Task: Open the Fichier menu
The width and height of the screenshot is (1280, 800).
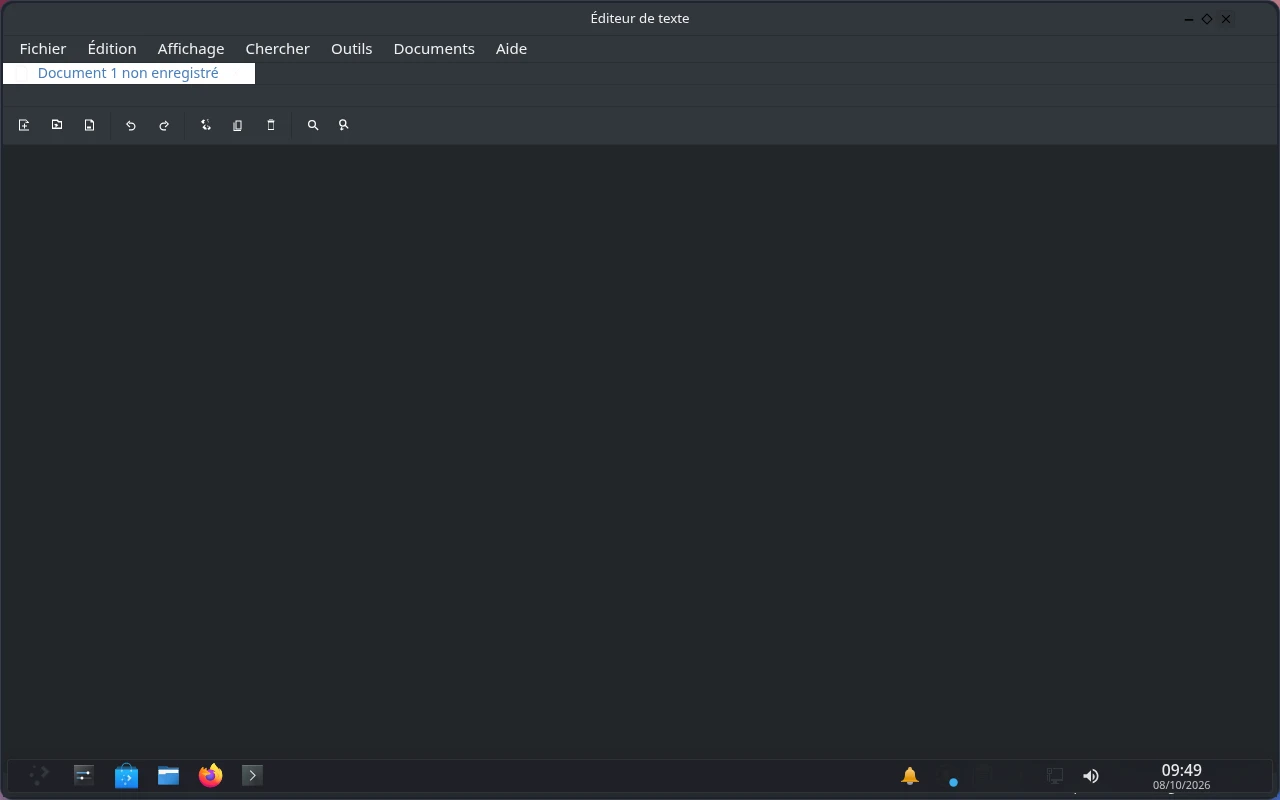Action: pos(43,48)
